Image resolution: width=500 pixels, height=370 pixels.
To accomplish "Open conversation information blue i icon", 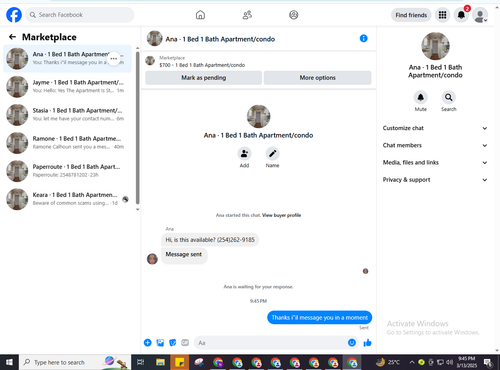I will click(364, 39).
